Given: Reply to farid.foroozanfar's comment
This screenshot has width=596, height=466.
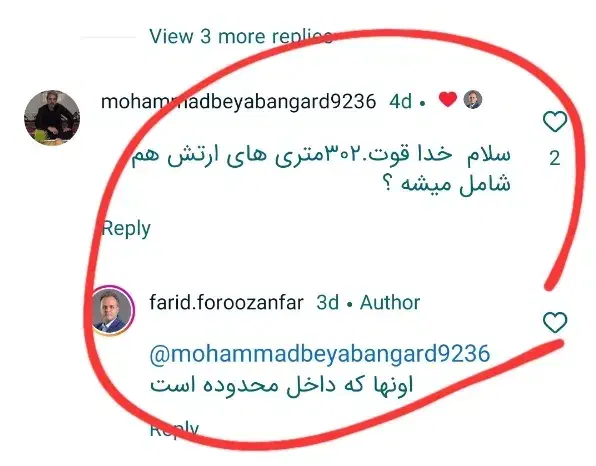Looking at the screenshot, I should [x=174, y=430].
